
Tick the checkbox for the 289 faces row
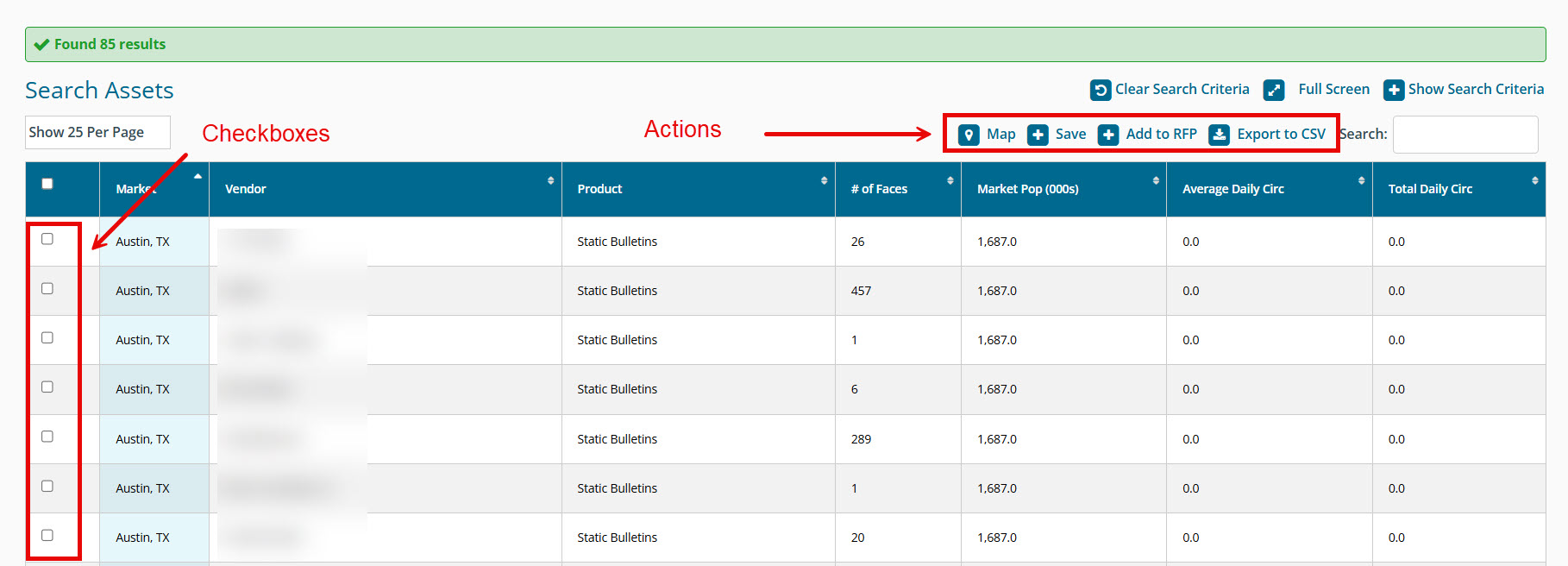click(47, 437)
